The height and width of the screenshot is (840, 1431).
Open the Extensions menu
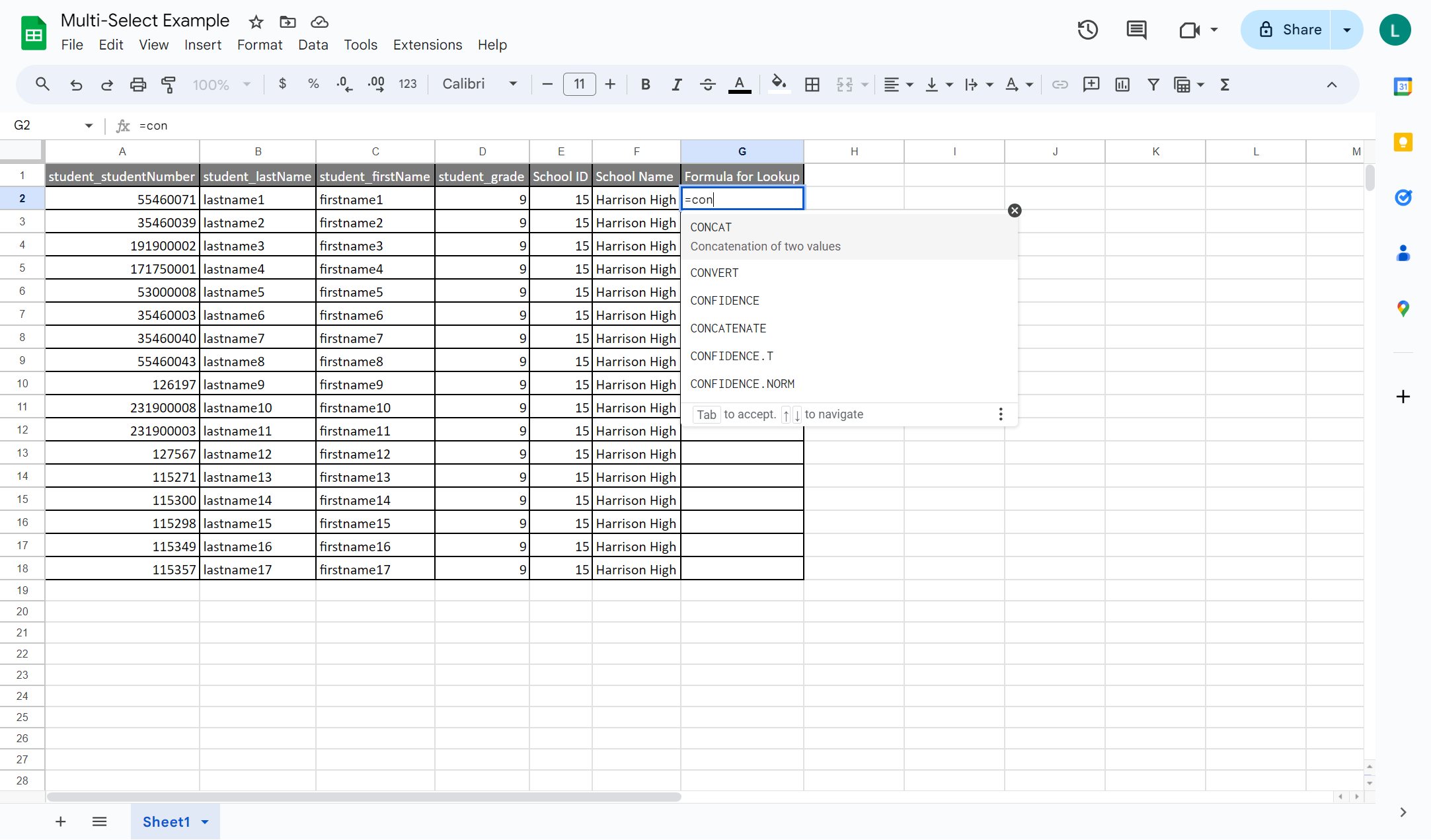[x=428, y=44]
